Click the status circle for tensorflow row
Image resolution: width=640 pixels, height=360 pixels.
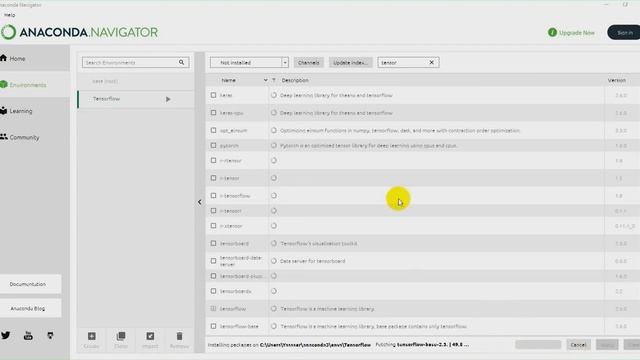pos(273,309)
